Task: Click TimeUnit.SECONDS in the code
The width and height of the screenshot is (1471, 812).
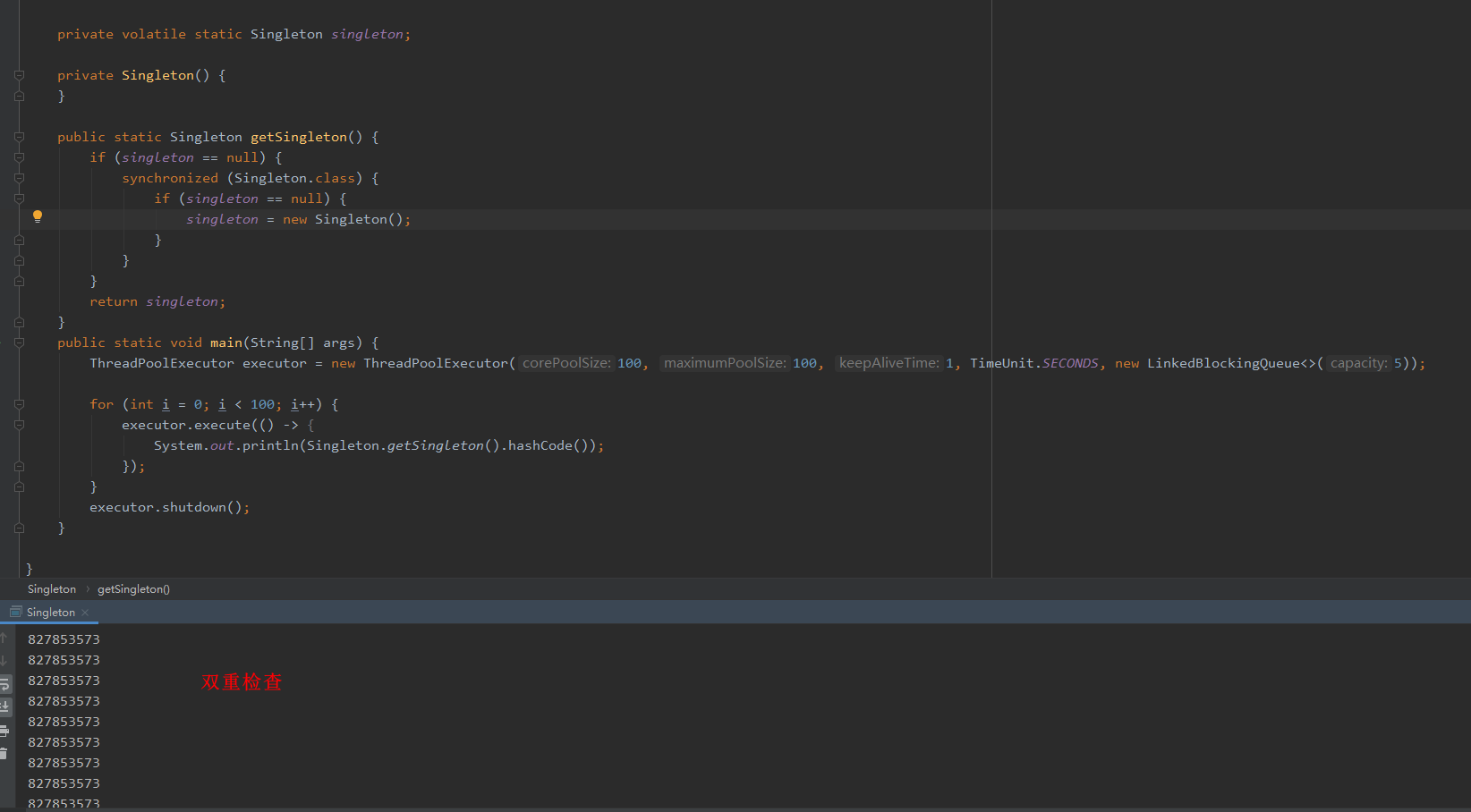Action: click(1033, 363)
